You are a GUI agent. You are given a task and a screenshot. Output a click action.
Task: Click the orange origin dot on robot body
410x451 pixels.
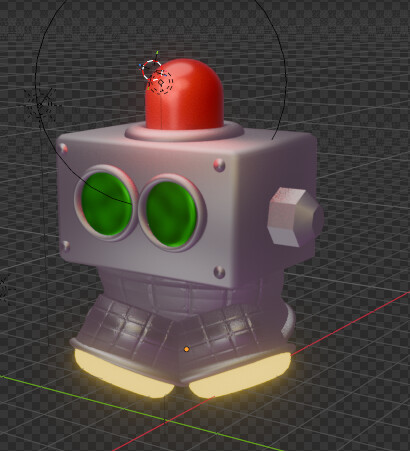[x=187, y=349]
